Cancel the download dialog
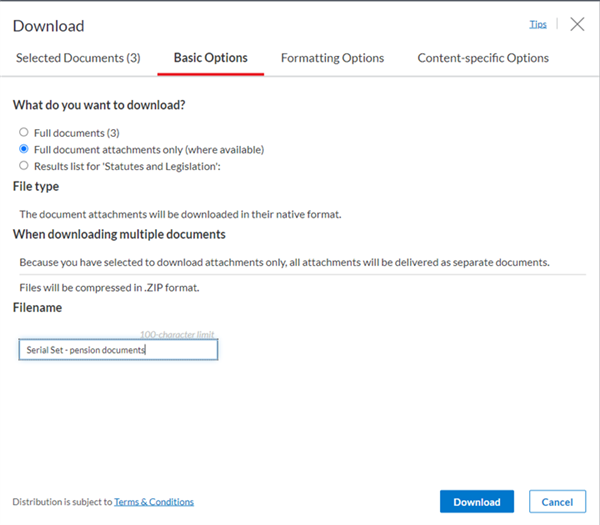 (x=557, y=502)
